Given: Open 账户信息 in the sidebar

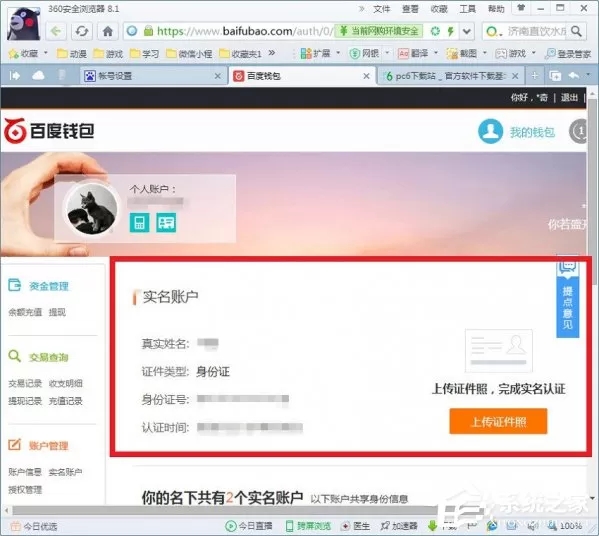Looking at the screenshot, I should point(25,472).
